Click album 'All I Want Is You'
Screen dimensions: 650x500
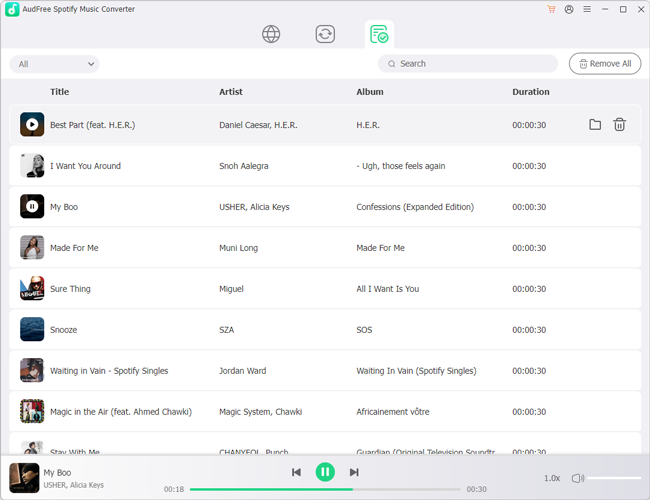coord(388,289)
